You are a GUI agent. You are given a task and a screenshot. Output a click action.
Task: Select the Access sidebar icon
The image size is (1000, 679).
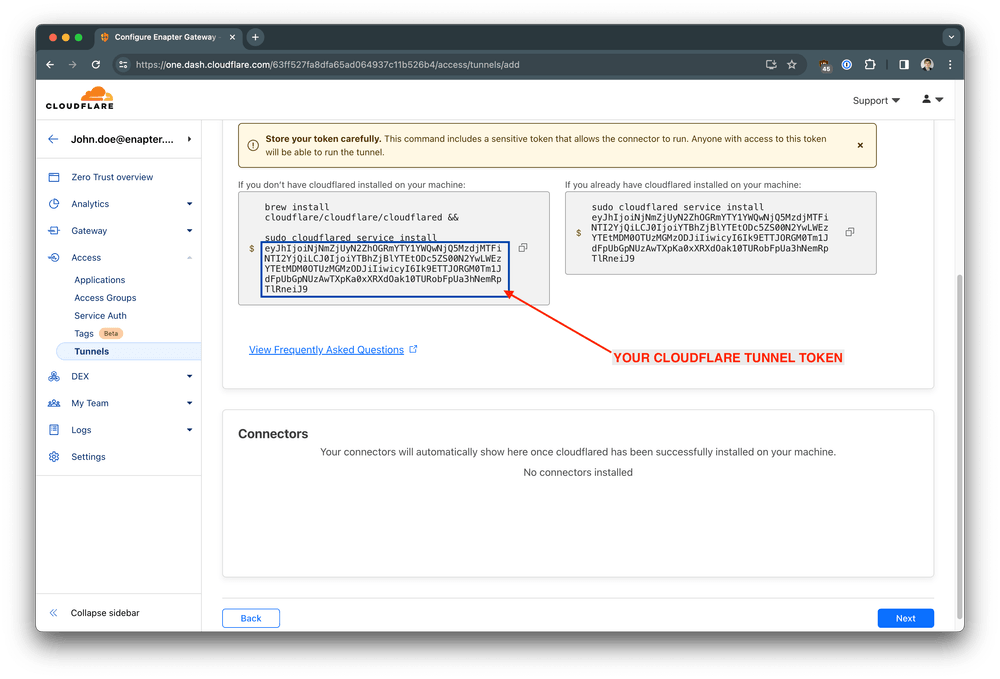pyautogui.click(x=54, y=257)
